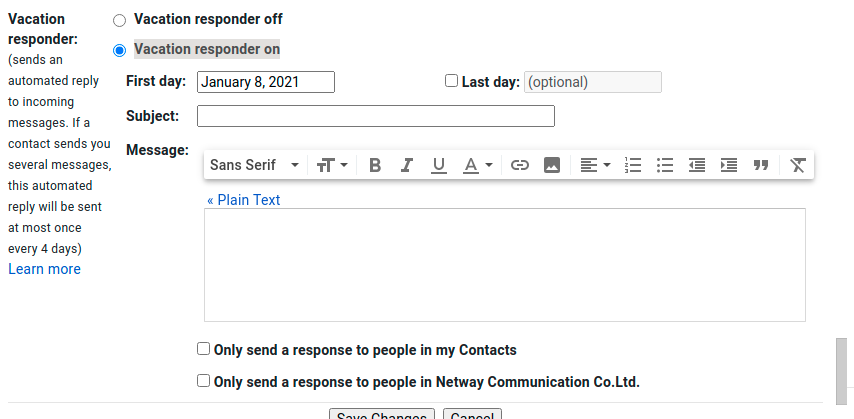The height and width of the screenshot is (419, 854).
Task: Click the insert image icon
Action: (x=551, y=165)
